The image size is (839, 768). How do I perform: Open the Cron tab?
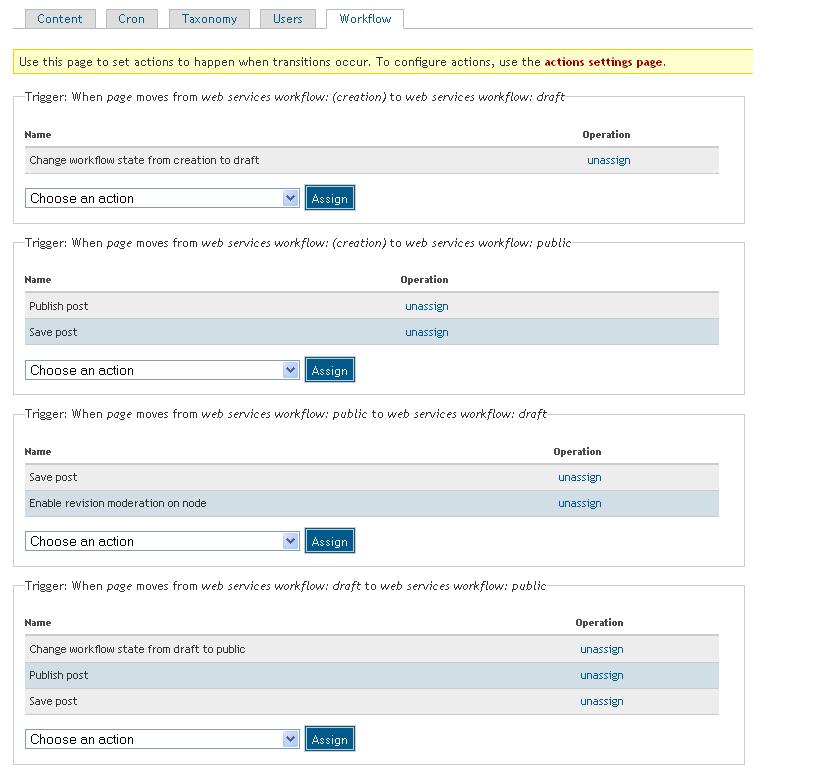click(x=131, y=18)
